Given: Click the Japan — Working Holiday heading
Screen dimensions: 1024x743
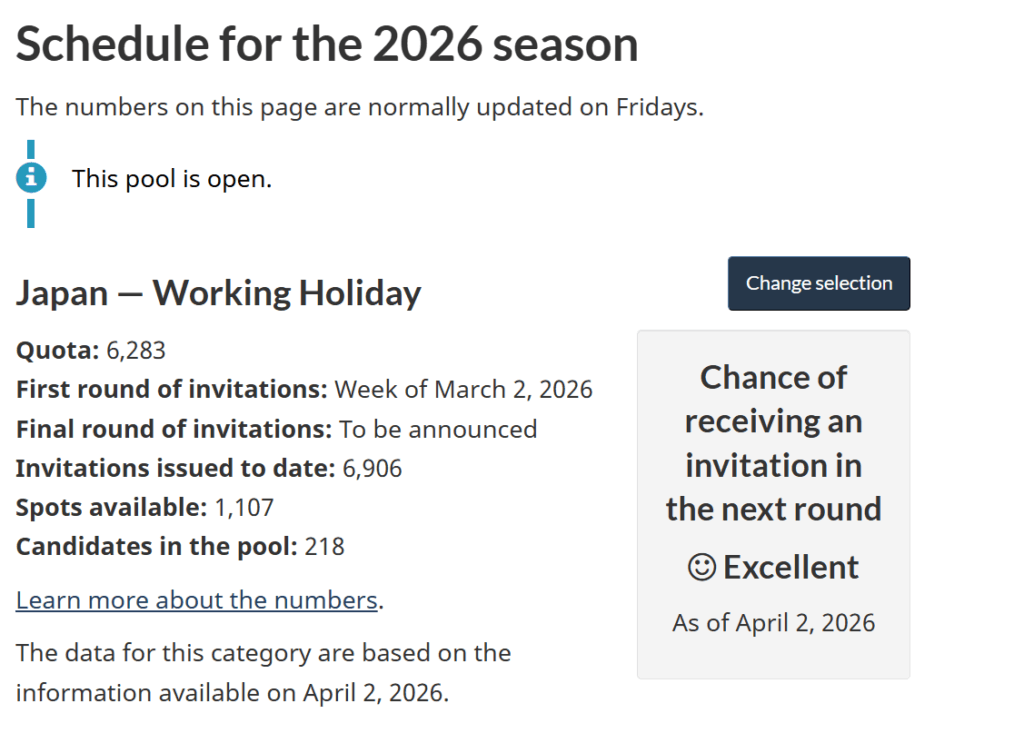Looking at the screenshot, I should 218,293.
